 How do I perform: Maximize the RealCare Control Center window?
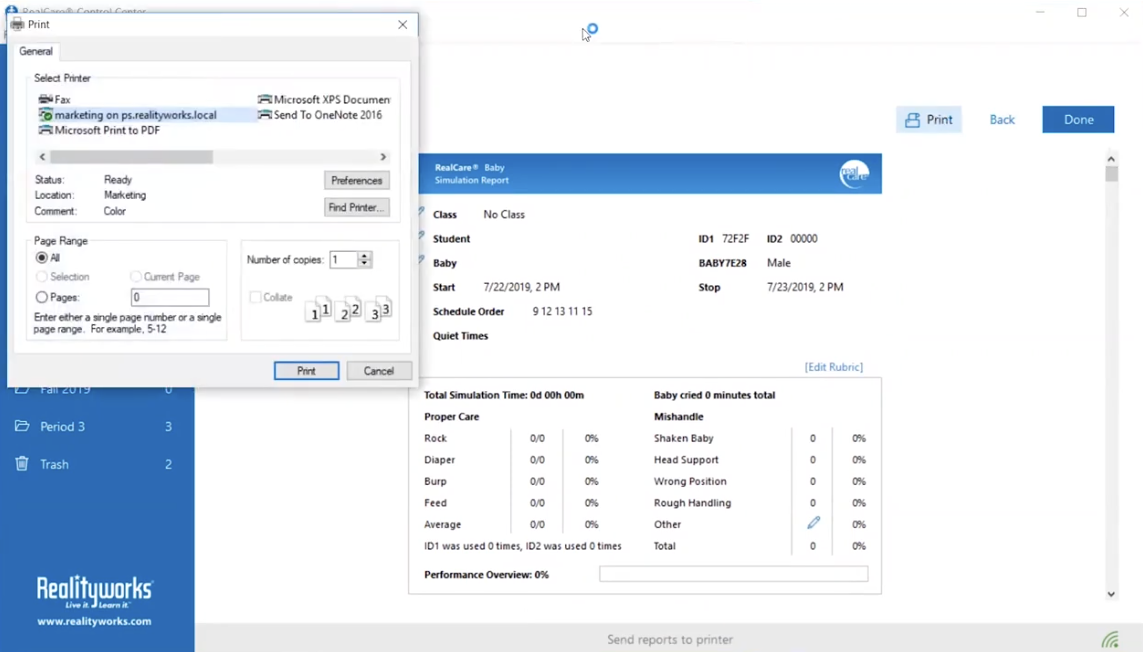pos(1082,12)
